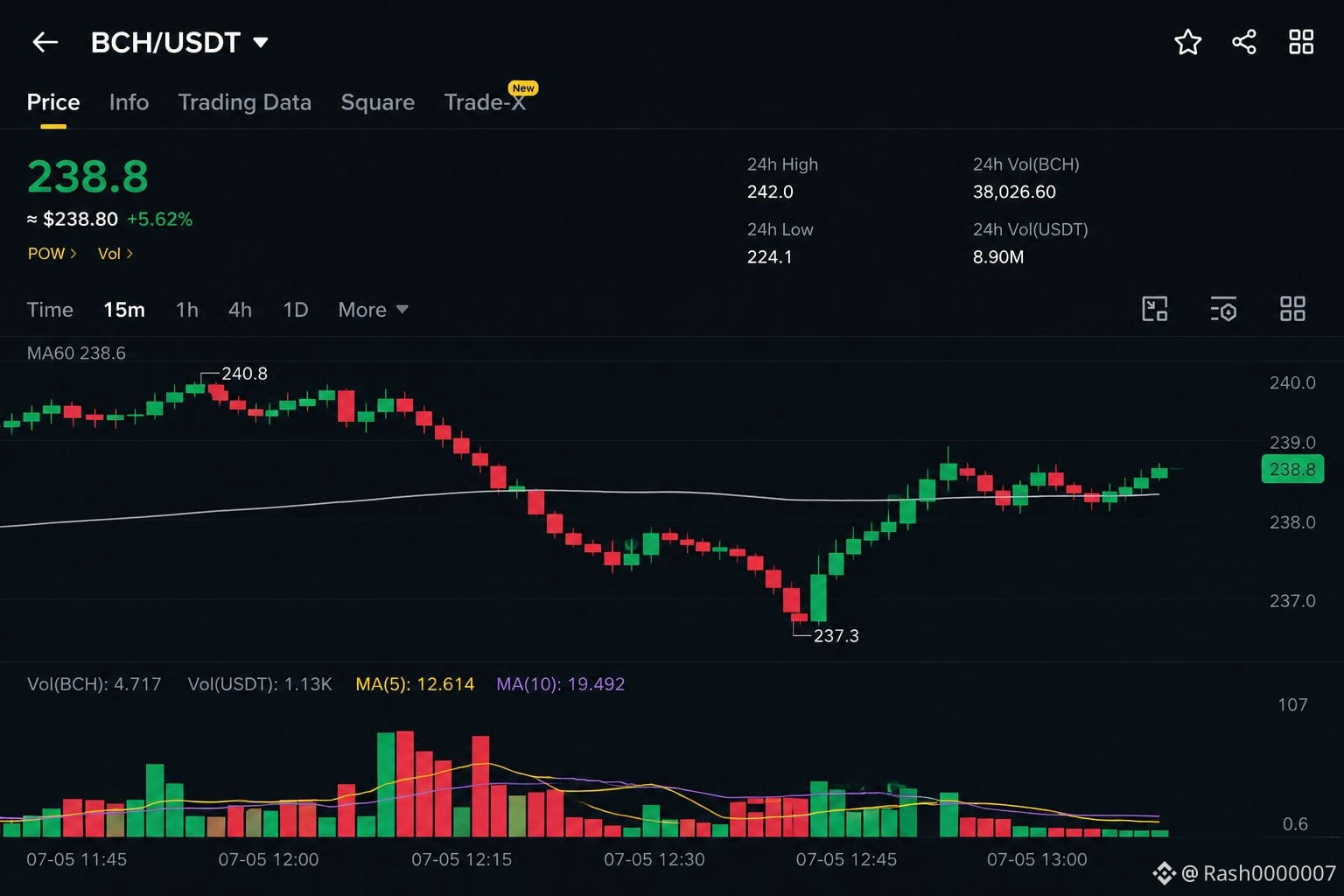Viewport: 1344px width, 896px height.
Task: Click the 238.8 current price tag on axis
Action: pyautogui.click(x=1292, y=469)
